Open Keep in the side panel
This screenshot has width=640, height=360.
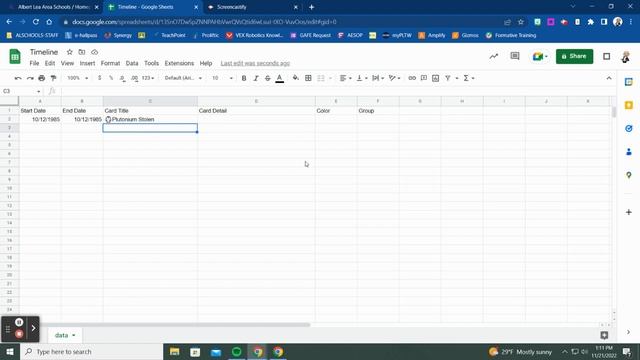coord(629,105)
